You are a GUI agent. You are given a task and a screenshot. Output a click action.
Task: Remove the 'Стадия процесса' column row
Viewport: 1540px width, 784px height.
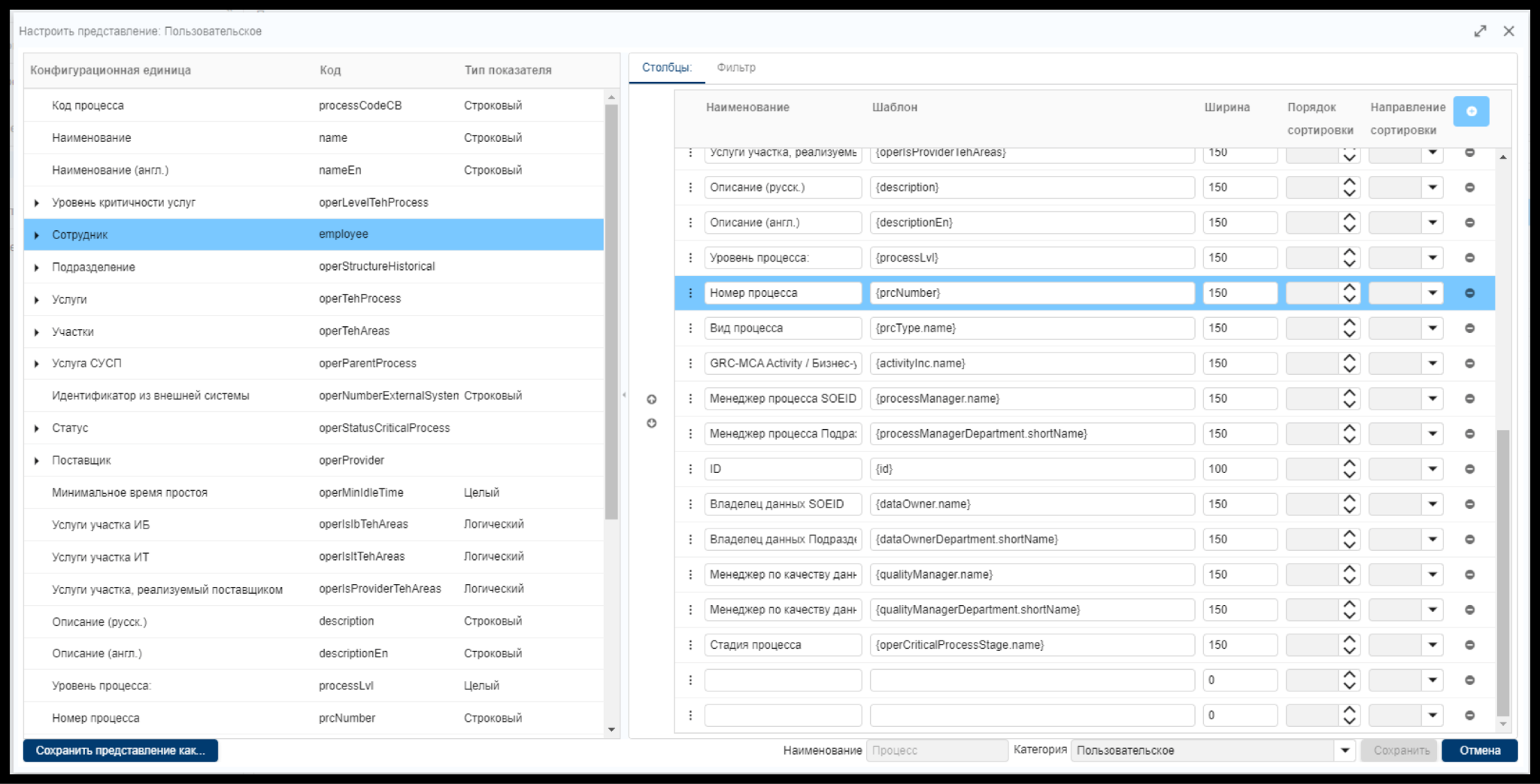pos(1469,645)
